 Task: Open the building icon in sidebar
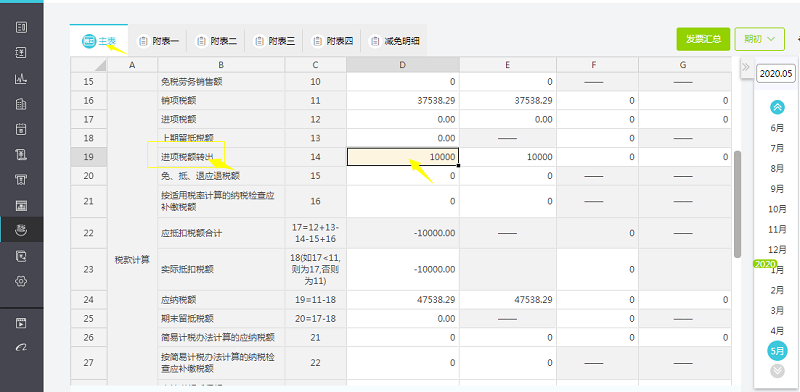[21, 104]
